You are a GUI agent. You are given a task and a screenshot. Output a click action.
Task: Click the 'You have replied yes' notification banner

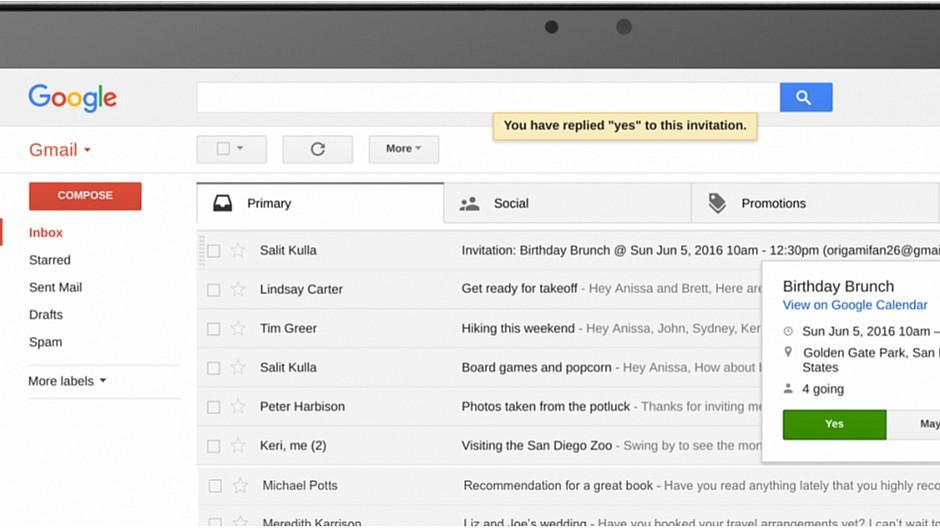pos(625,126)
